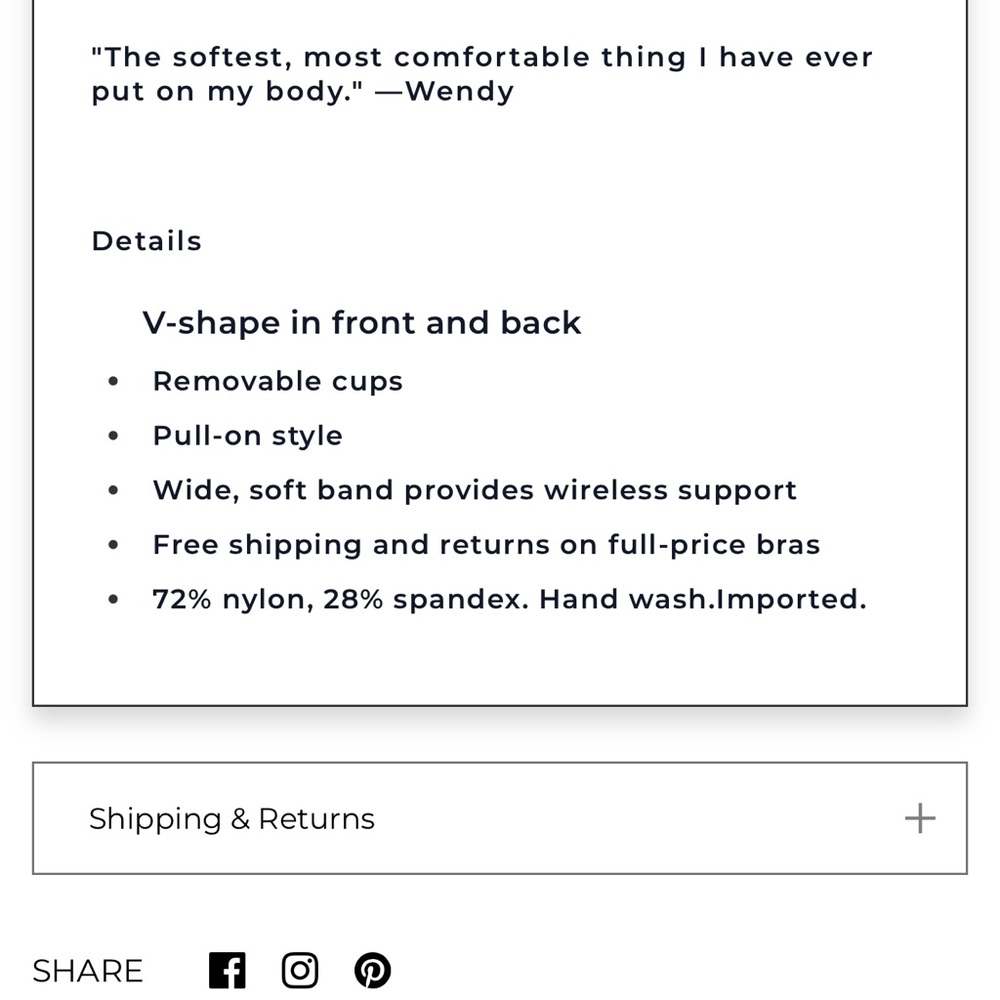Click the Shipping & Returns label

[232, 819]
